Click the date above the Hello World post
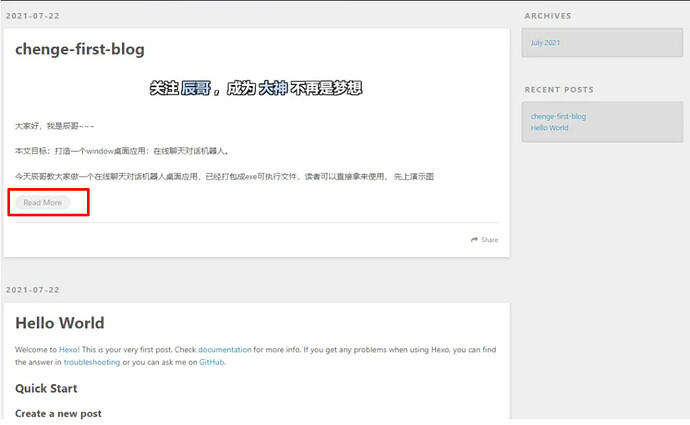Image resolution: width=690 pixels, height=425 pixels. coord(33,290)
